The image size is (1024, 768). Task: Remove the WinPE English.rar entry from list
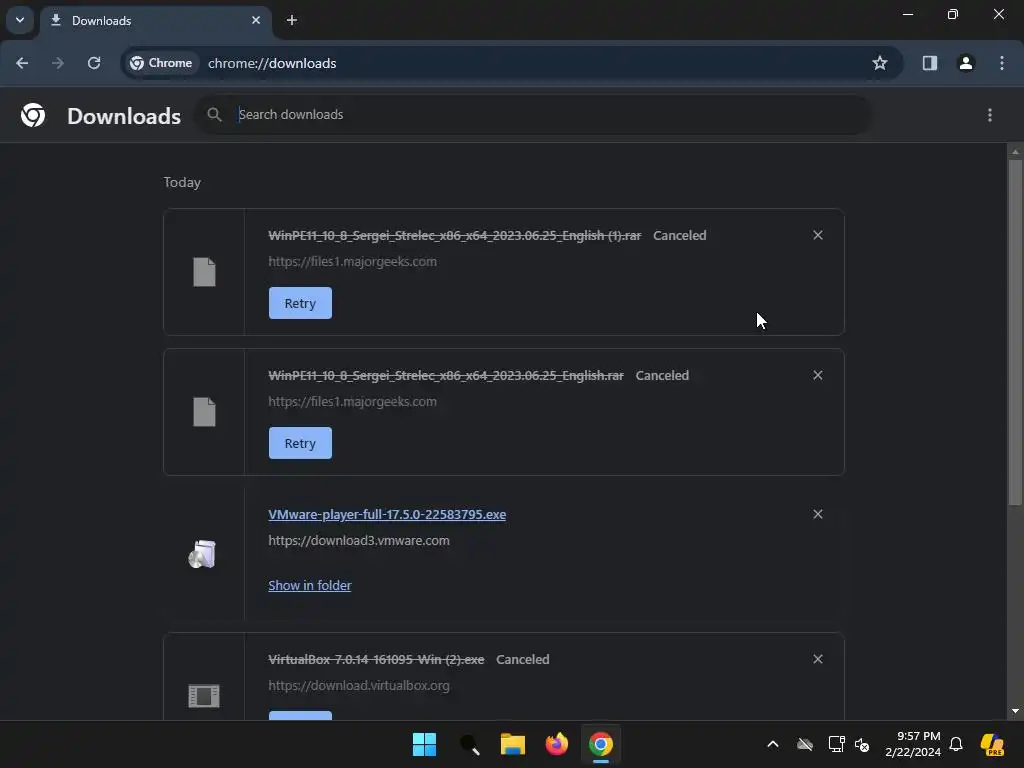pyautogui.click(x=818, y=375)
